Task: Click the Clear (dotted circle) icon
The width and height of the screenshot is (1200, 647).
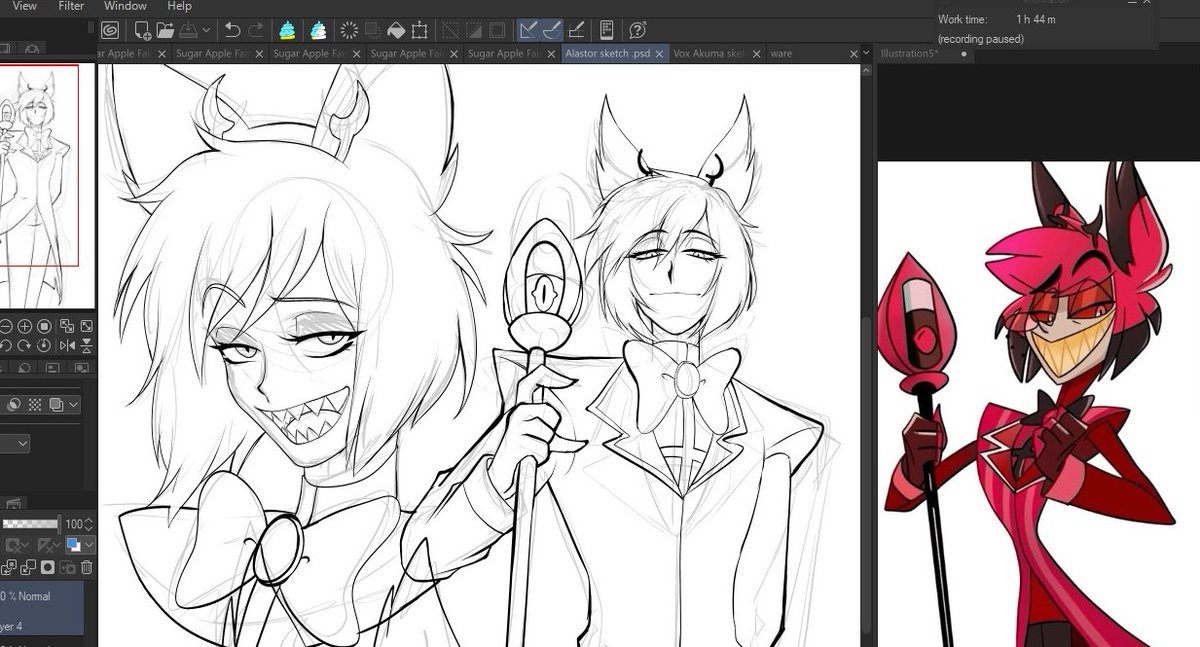Action: (x=349, y=30)
